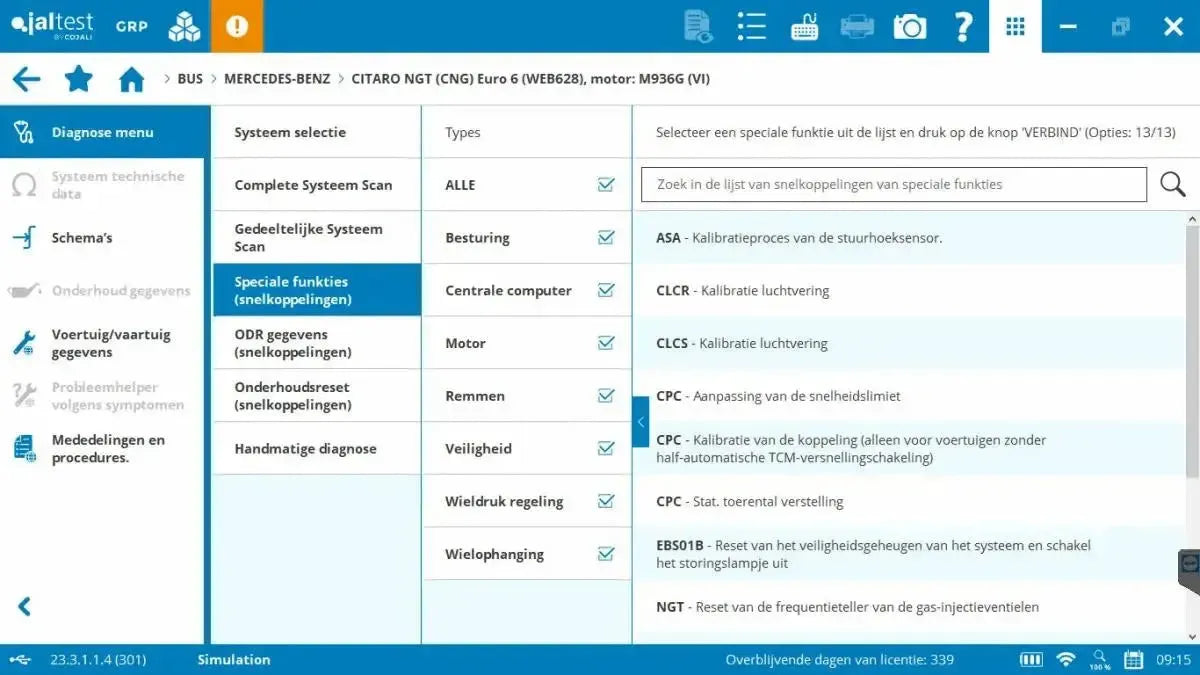Click the special functions search field

coord(893,184)
